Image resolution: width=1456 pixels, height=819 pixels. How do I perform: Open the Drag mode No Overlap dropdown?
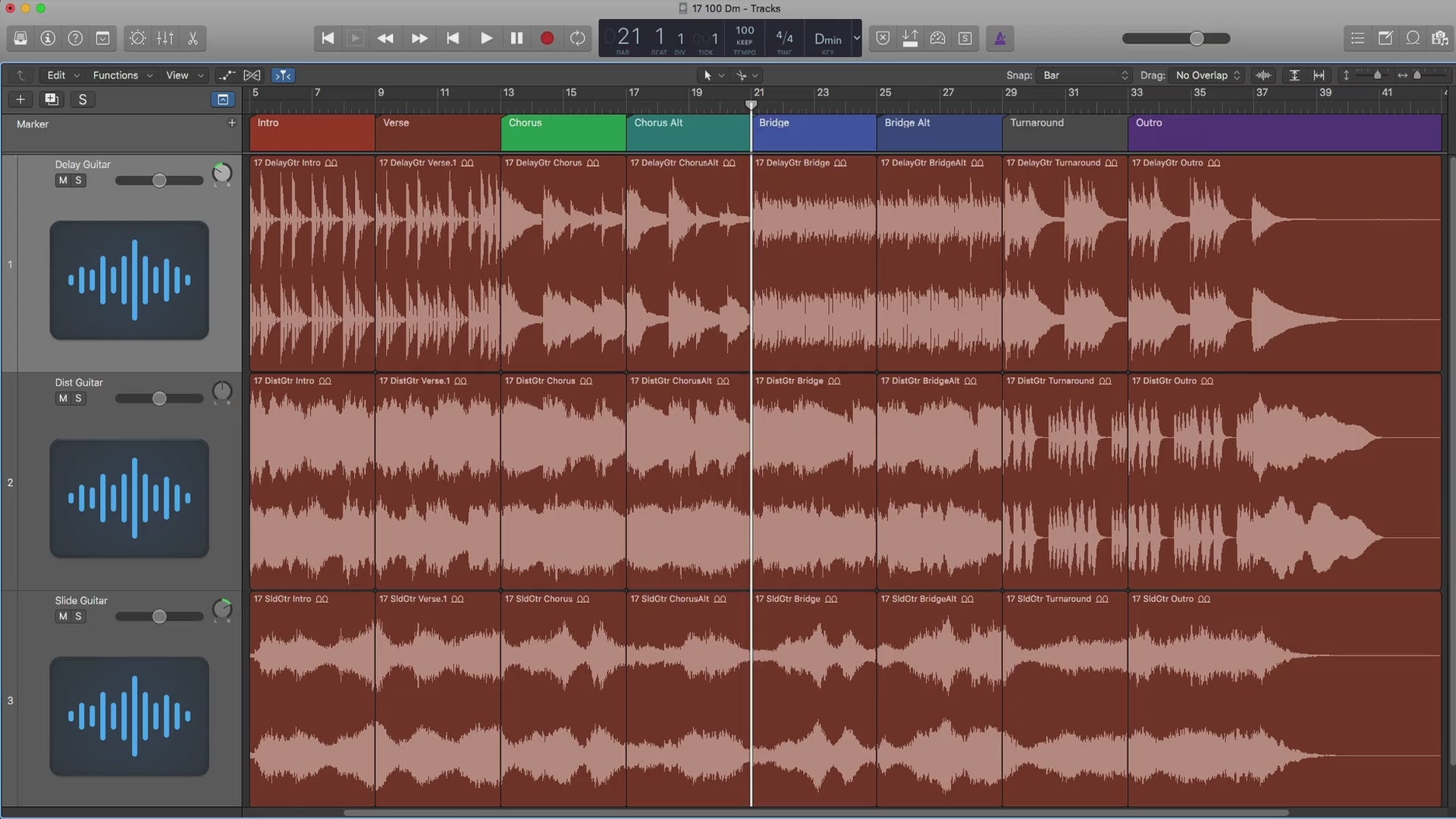[x=1207, y=75]
